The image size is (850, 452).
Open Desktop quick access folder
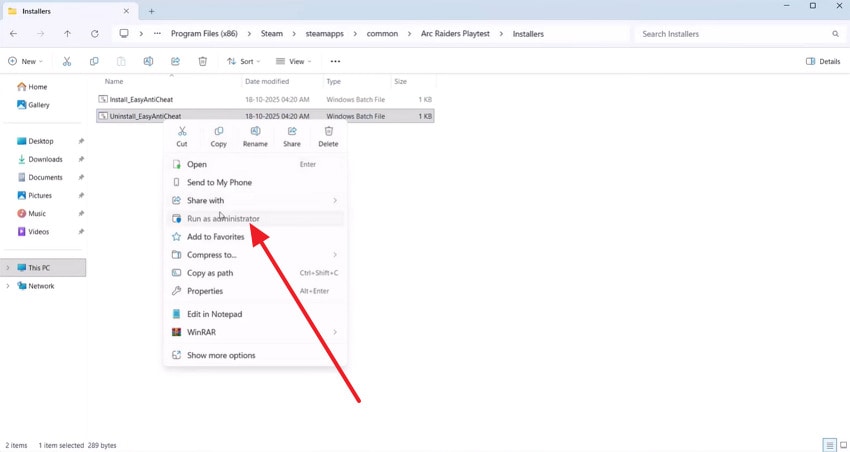pyautogui.click(x=35, y=141)
